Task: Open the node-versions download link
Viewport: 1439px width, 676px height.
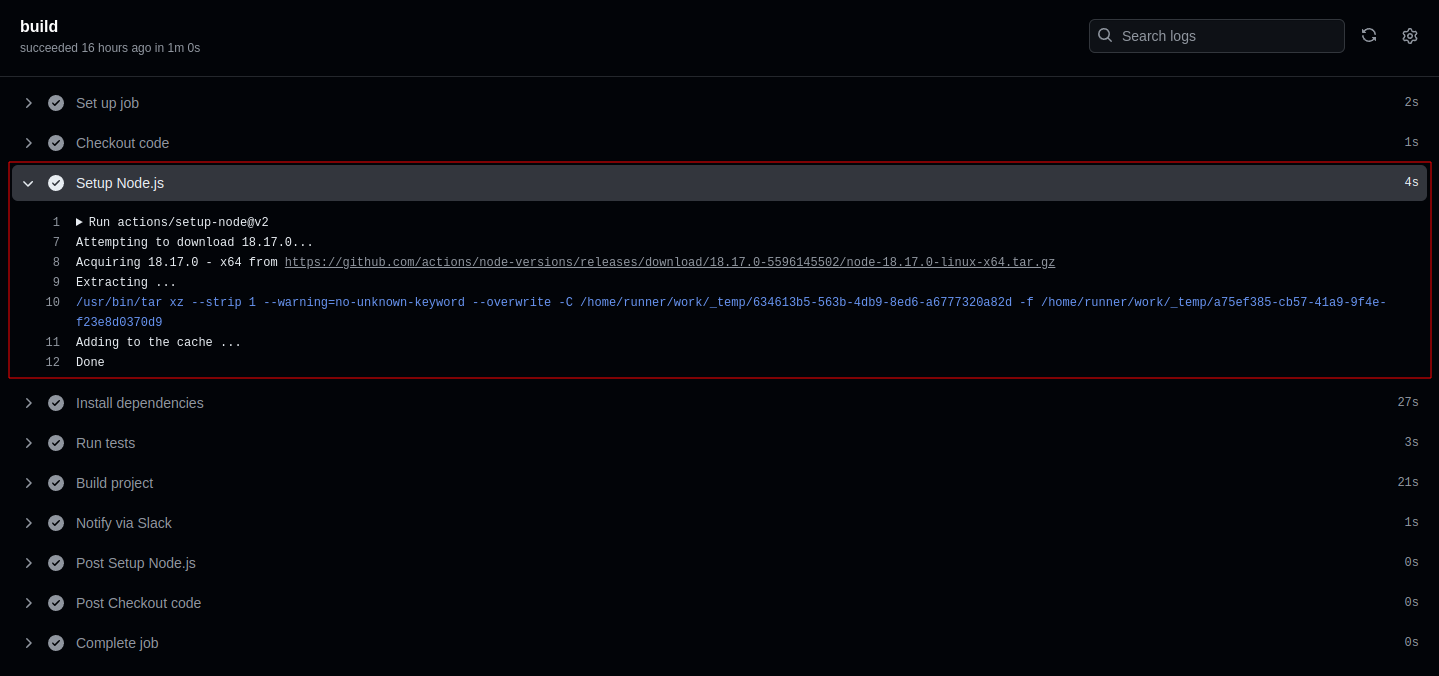Action: 670,262
